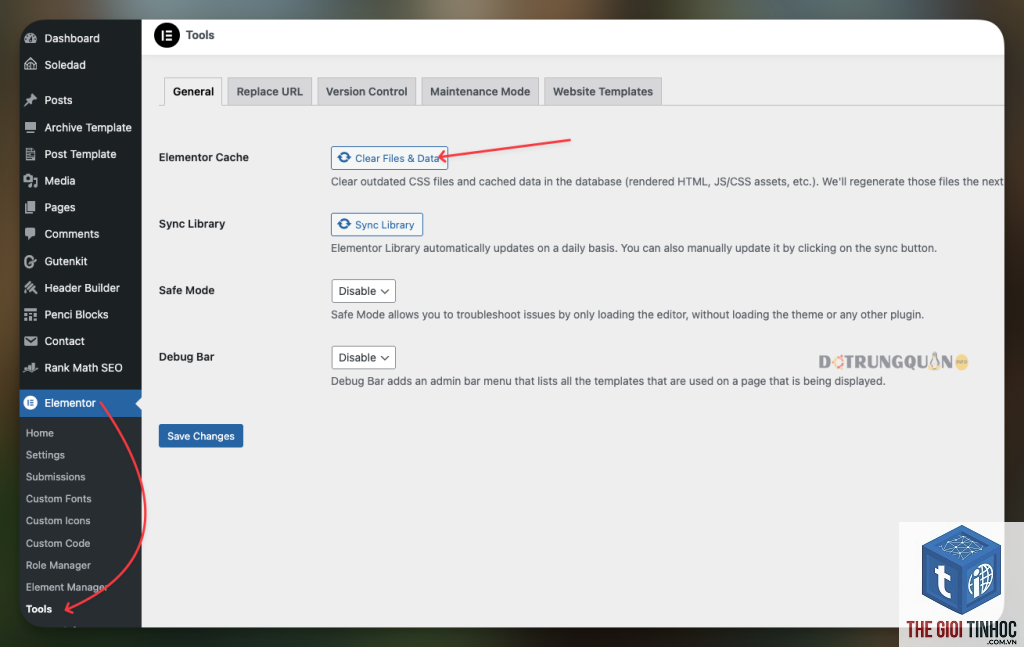The width and height of the screenshot is (1024, 647).
Task: Click the Penci Blocks grid icon
Action: 31,315
